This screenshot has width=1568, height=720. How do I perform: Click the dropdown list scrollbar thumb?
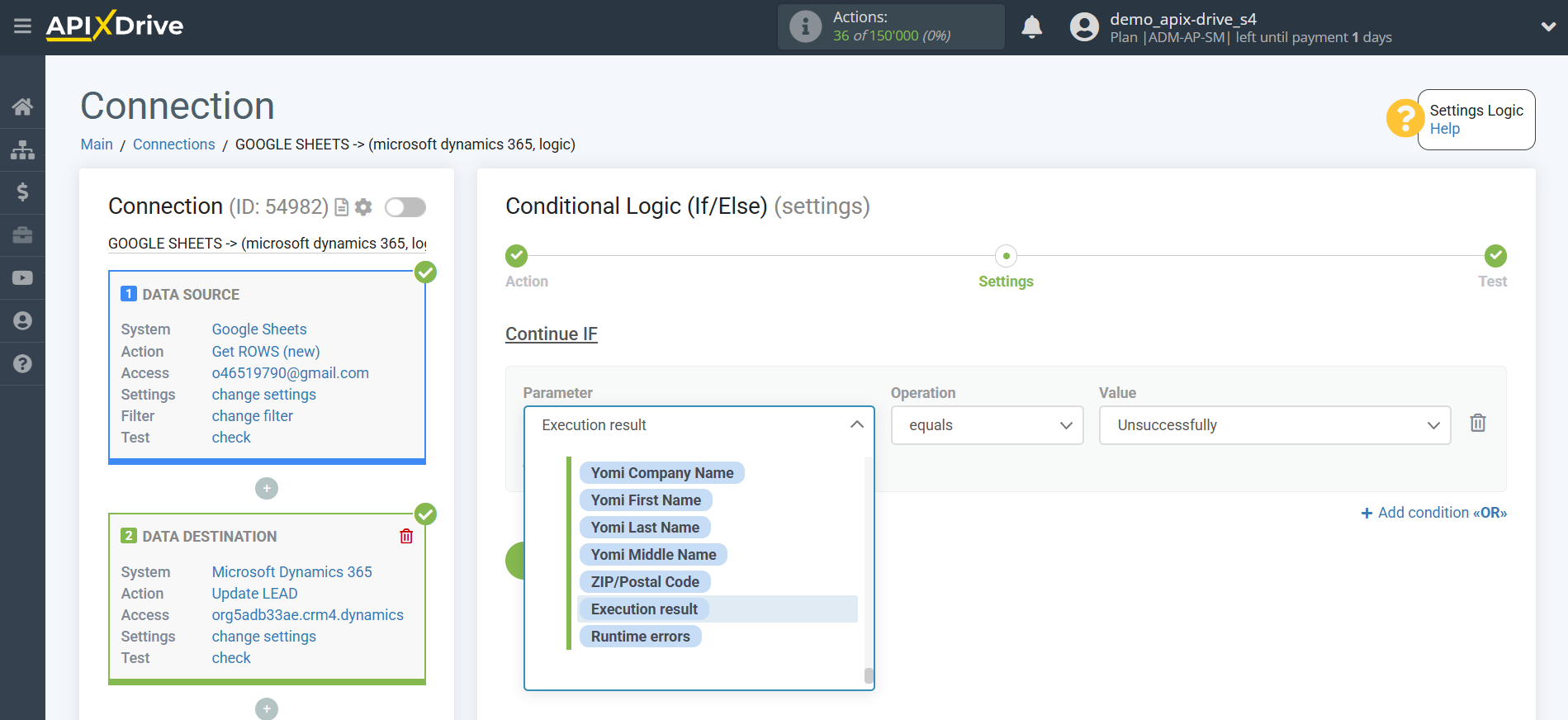click(x=869, y=675)
